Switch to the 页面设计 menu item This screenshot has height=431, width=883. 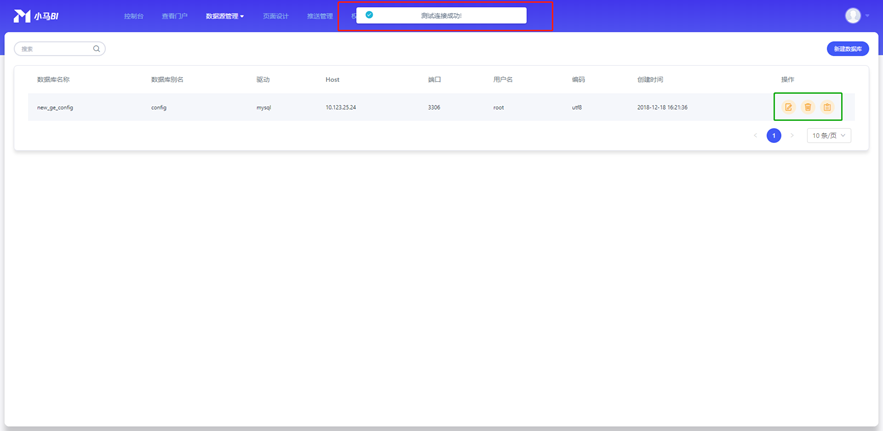[x=275, y=16]
